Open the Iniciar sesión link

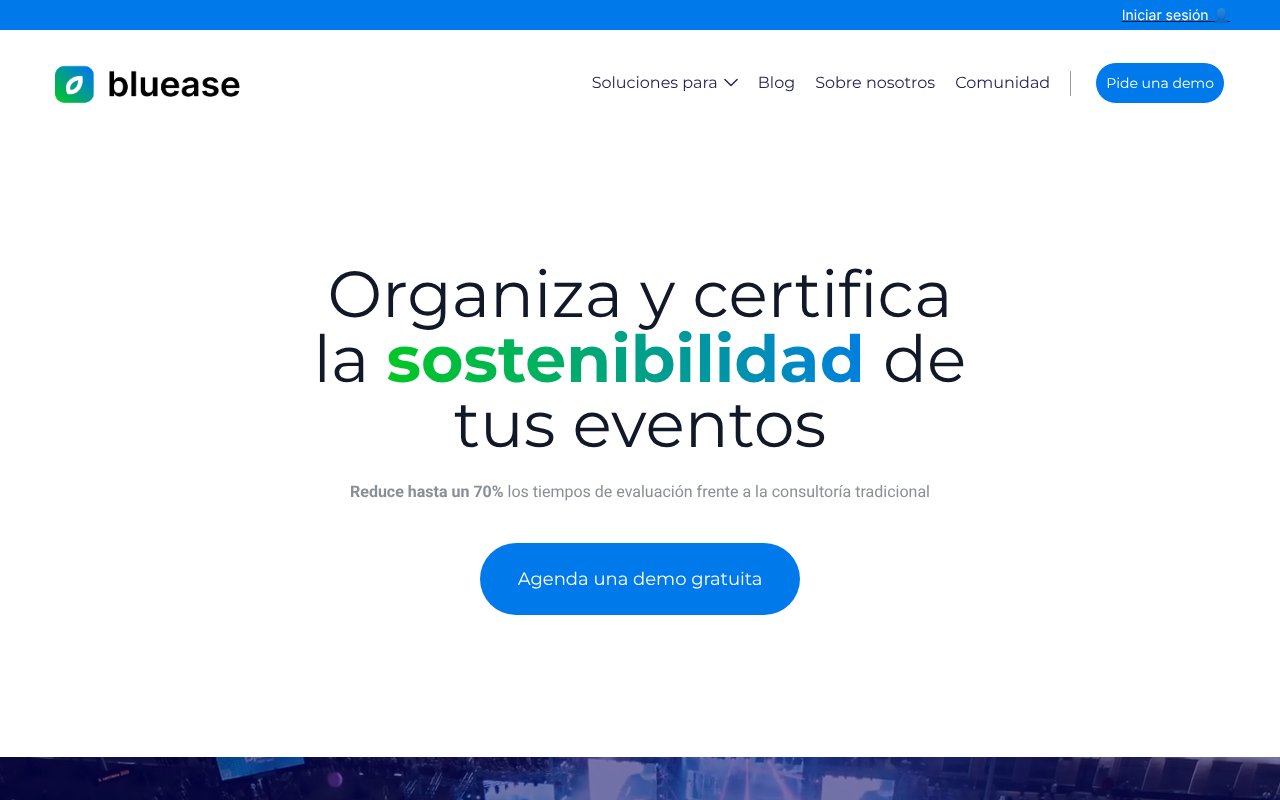click(1164, 14)
